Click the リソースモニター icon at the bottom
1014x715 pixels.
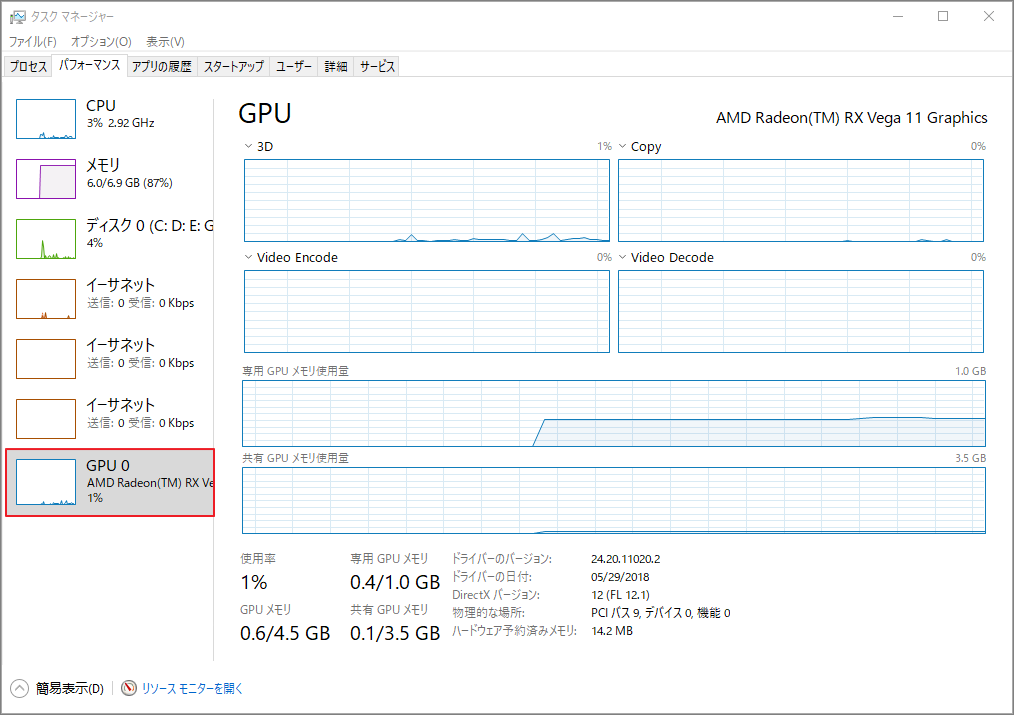click(x=129, y=688)
